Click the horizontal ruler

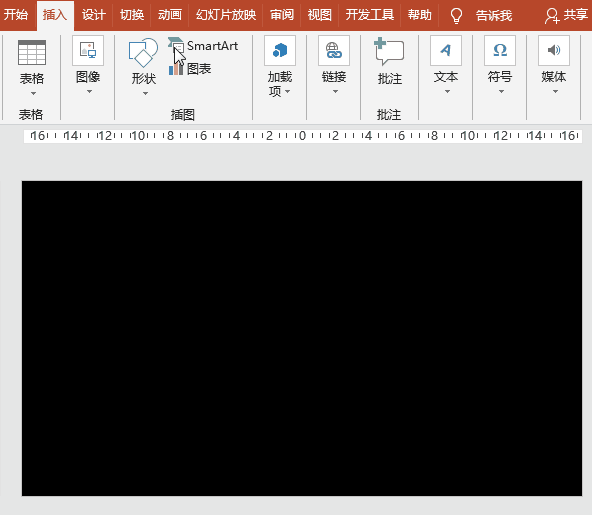(303, 136)
